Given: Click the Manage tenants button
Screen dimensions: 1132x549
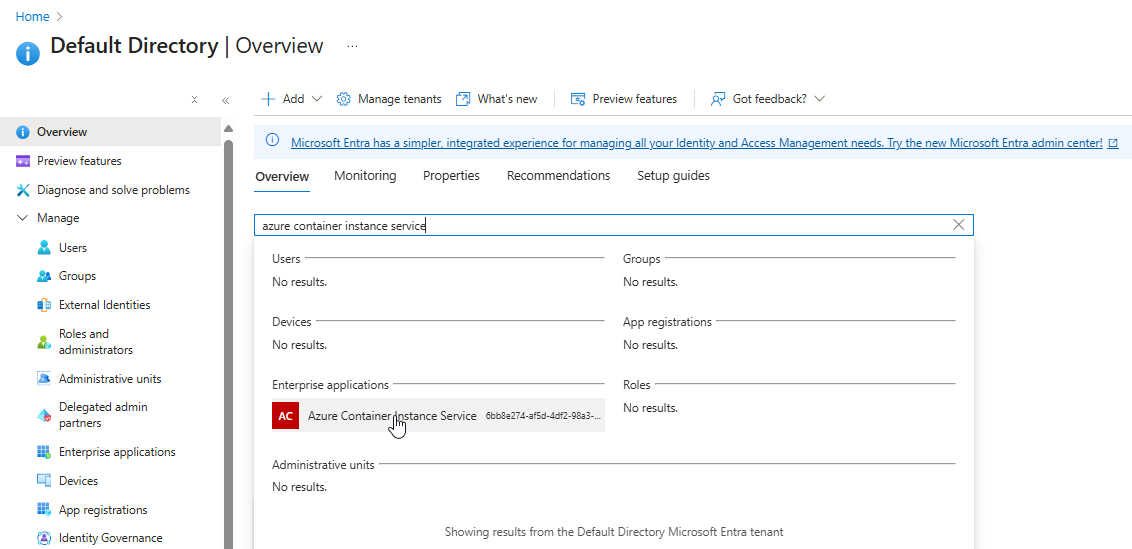Looking at the screenshot, I should pos(389,99).
